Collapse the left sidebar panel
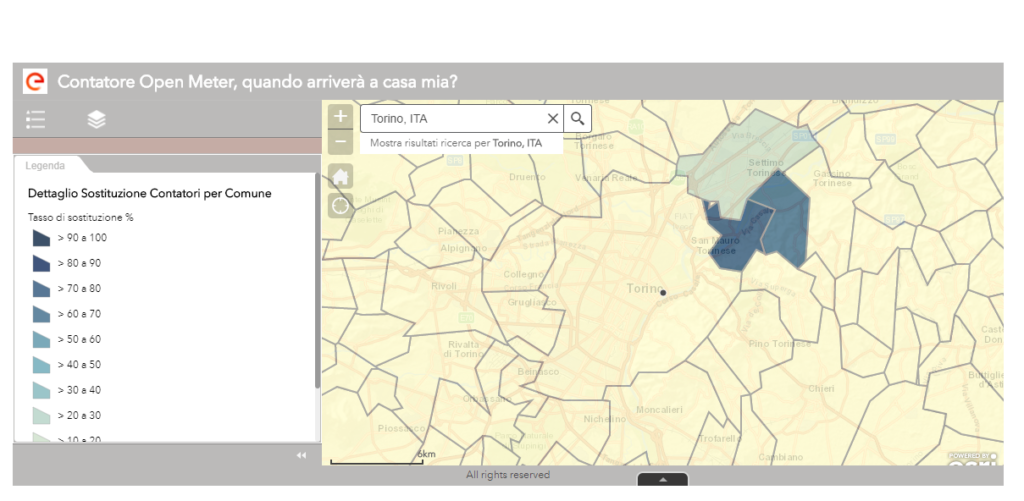Viewport: 1024px width, 501px height. (x=301, y=456)
